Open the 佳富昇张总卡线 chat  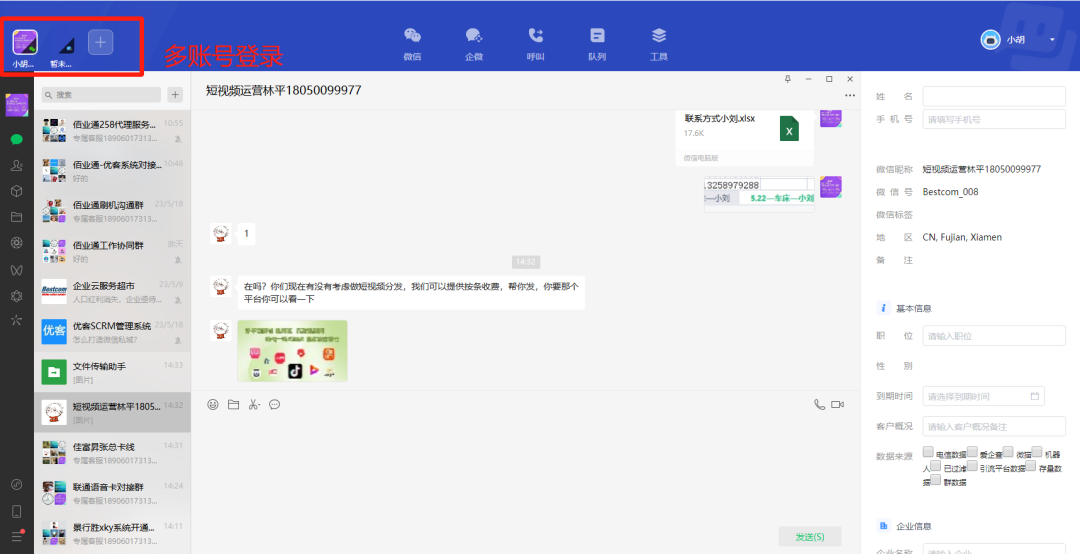pyautogui.click(x=112, y=453)
